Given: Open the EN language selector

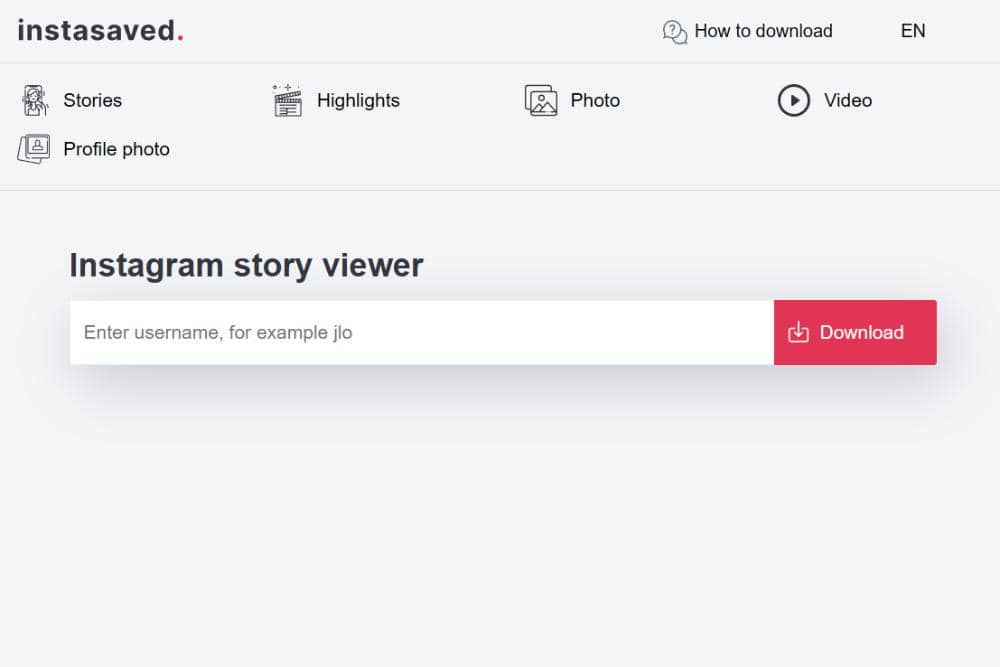Looking at the screenshot, I should pyautogui.click(x=912, y=31).
